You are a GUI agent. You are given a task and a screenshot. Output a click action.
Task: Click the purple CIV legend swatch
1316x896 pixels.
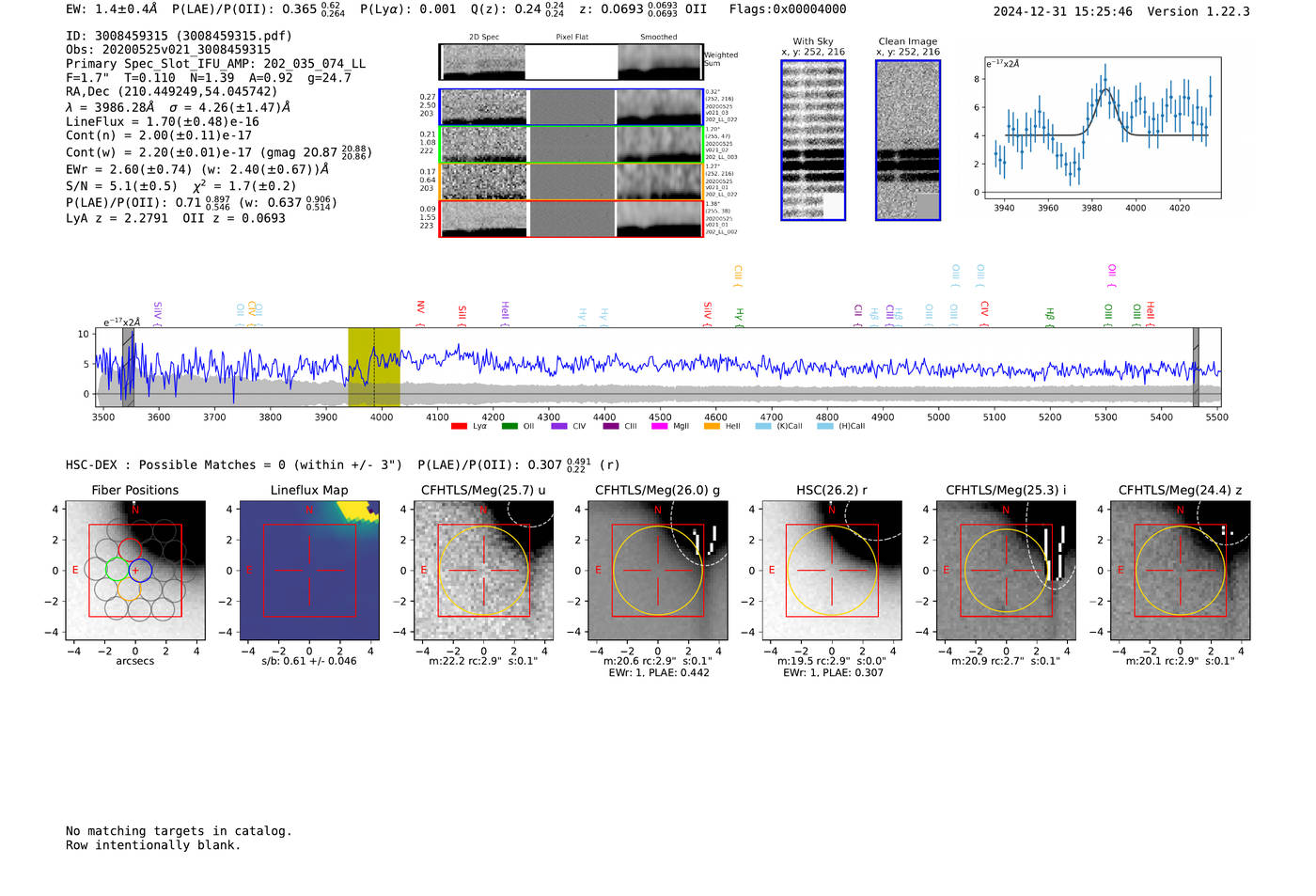click(559, 426)
